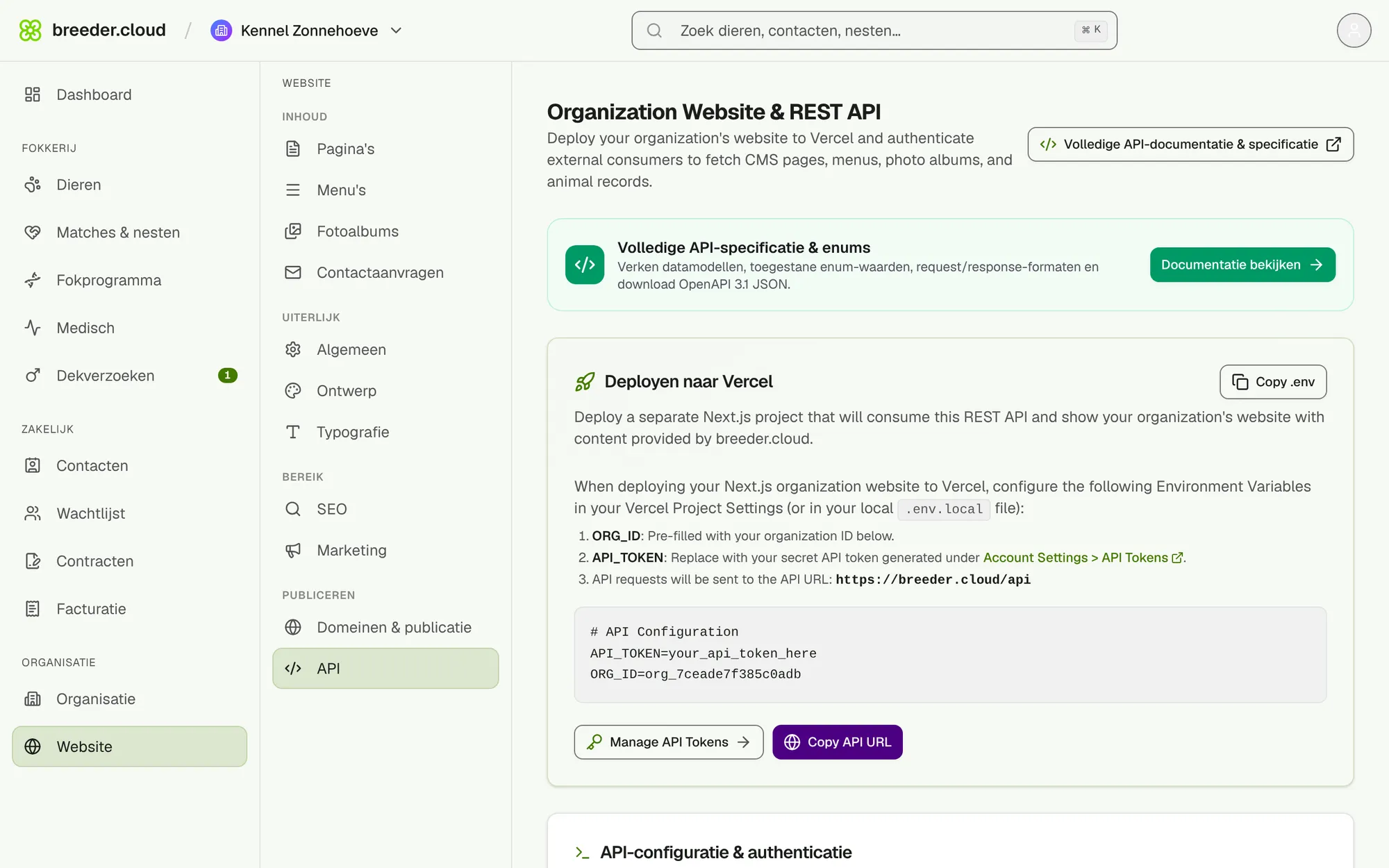Click the API-configuratie & authenticatie heading
Image resolution: width=1389 pixels, height=868 pixels.
point(726,852)
